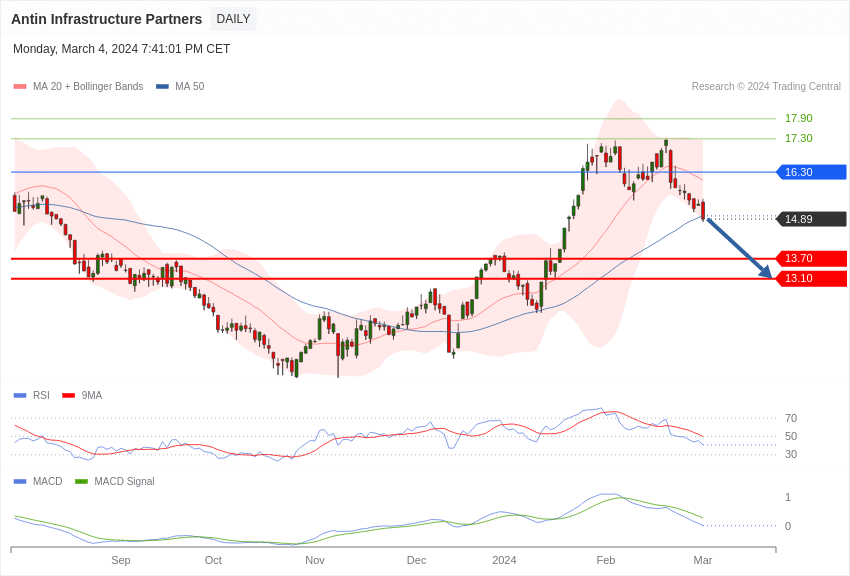The height and width of the screenshot is (576, 850).
Task: Click the 2024 label on time axis
Action: (504, 560)
